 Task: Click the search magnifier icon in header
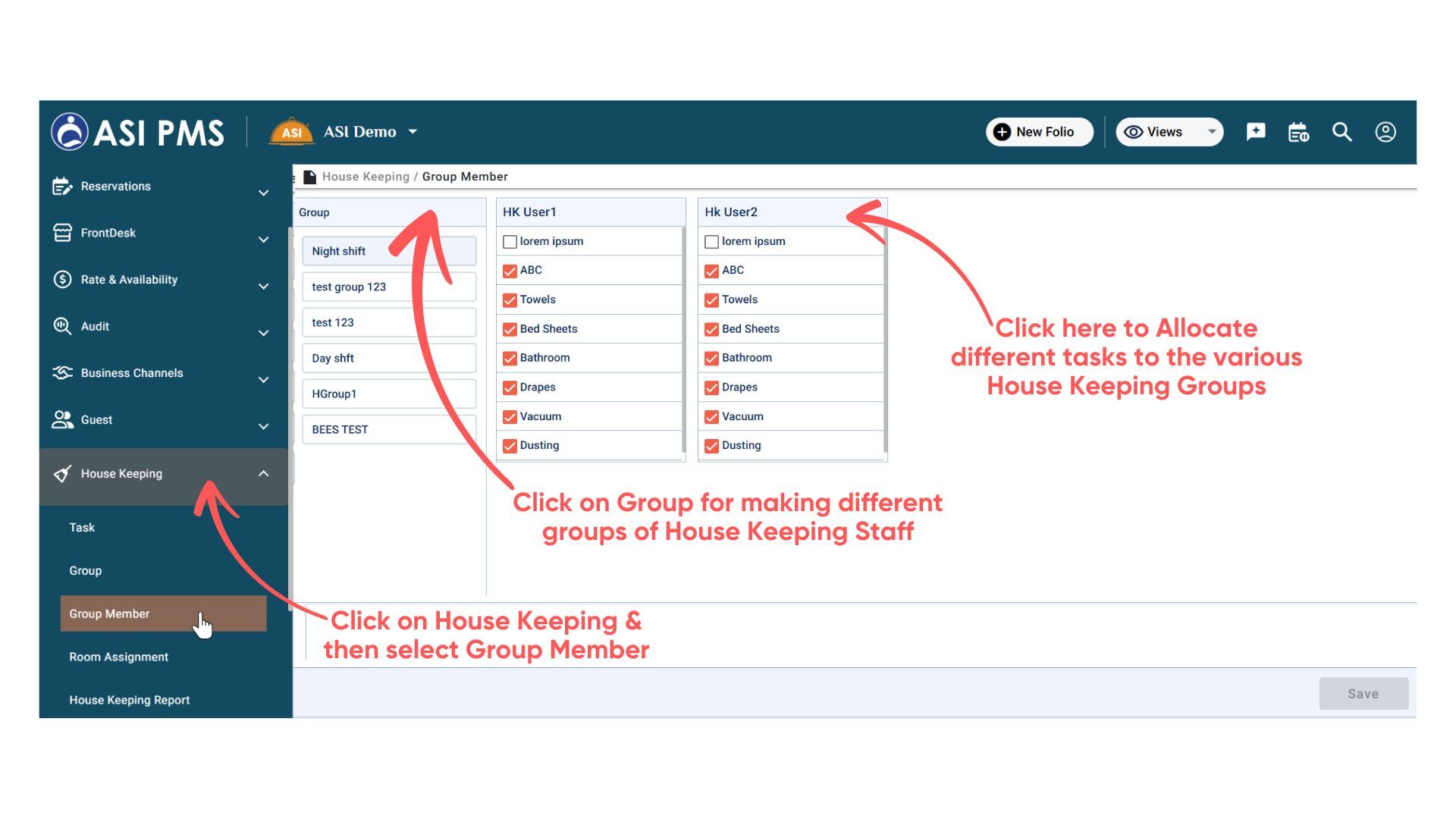pos(1341,132)
